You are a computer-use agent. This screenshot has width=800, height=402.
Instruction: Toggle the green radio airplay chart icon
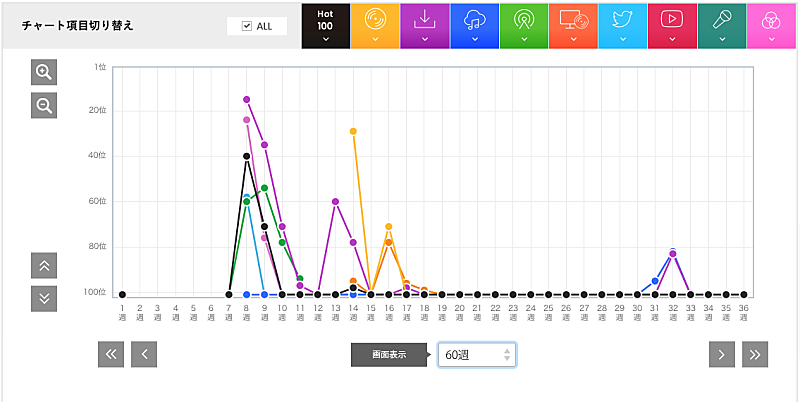(x=523, y=25)
